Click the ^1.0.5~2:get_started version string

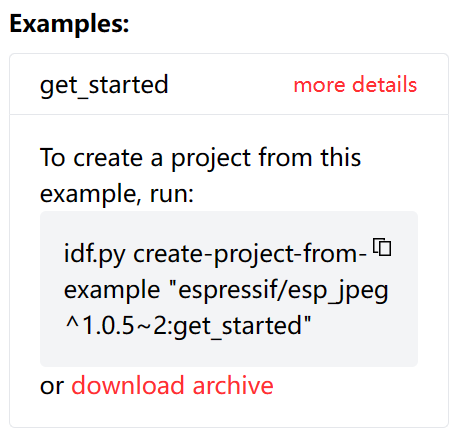click(188, 326)
